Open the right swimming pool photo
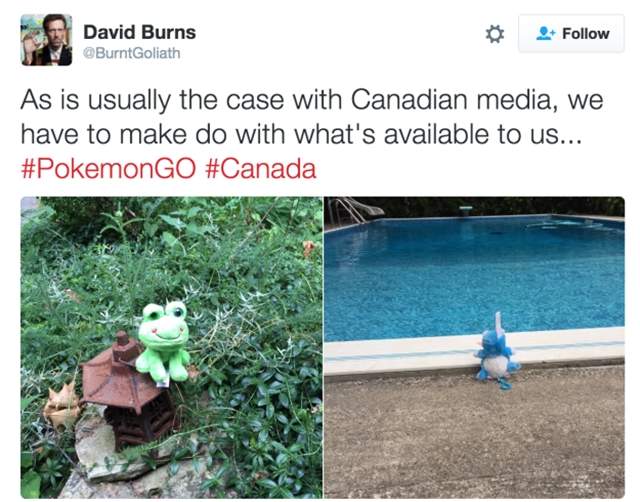Screen dimensions: 640x502 [474, 347]
